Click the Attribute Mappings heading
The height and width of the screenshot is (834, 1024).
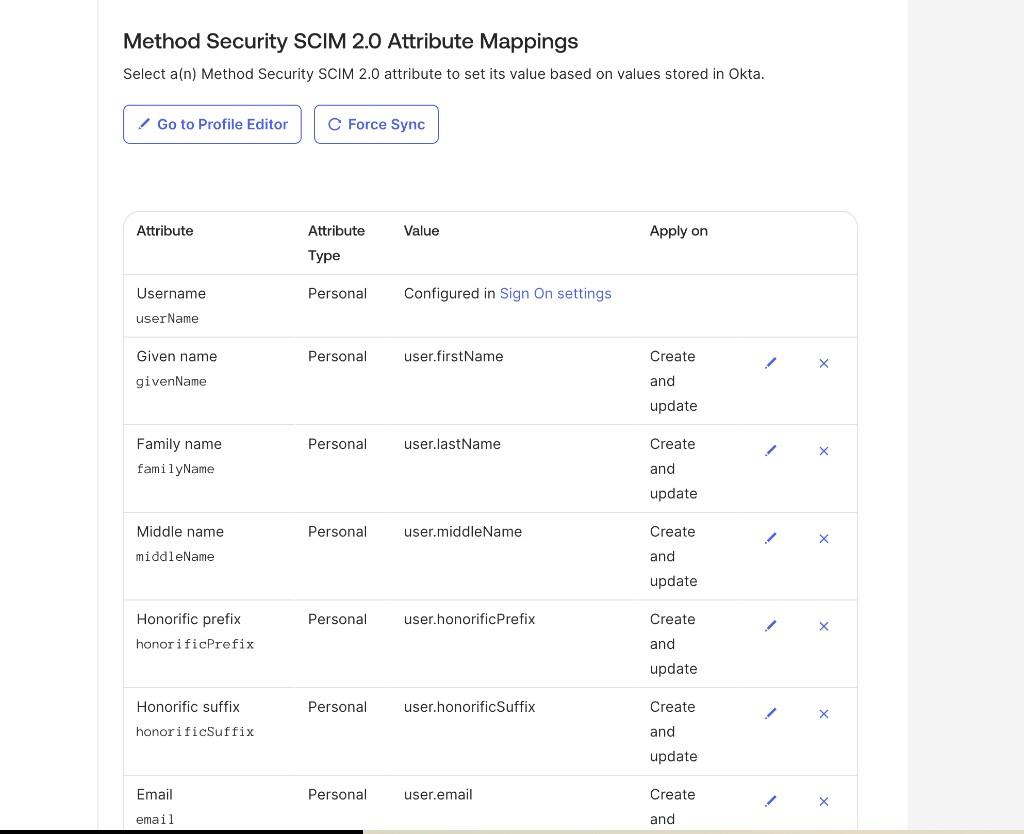351,40
